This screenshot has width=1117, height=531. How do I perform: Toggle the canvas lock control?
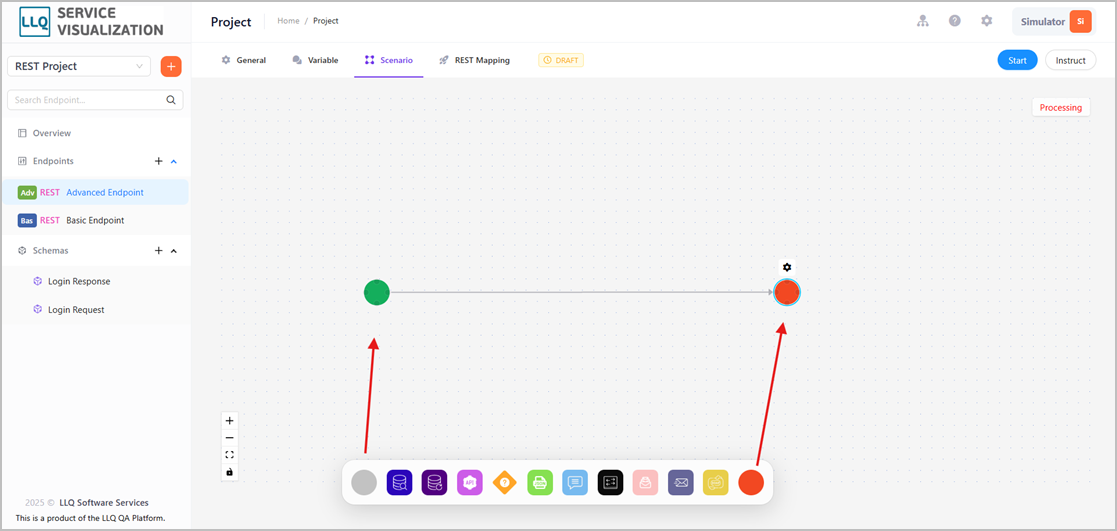229,472
